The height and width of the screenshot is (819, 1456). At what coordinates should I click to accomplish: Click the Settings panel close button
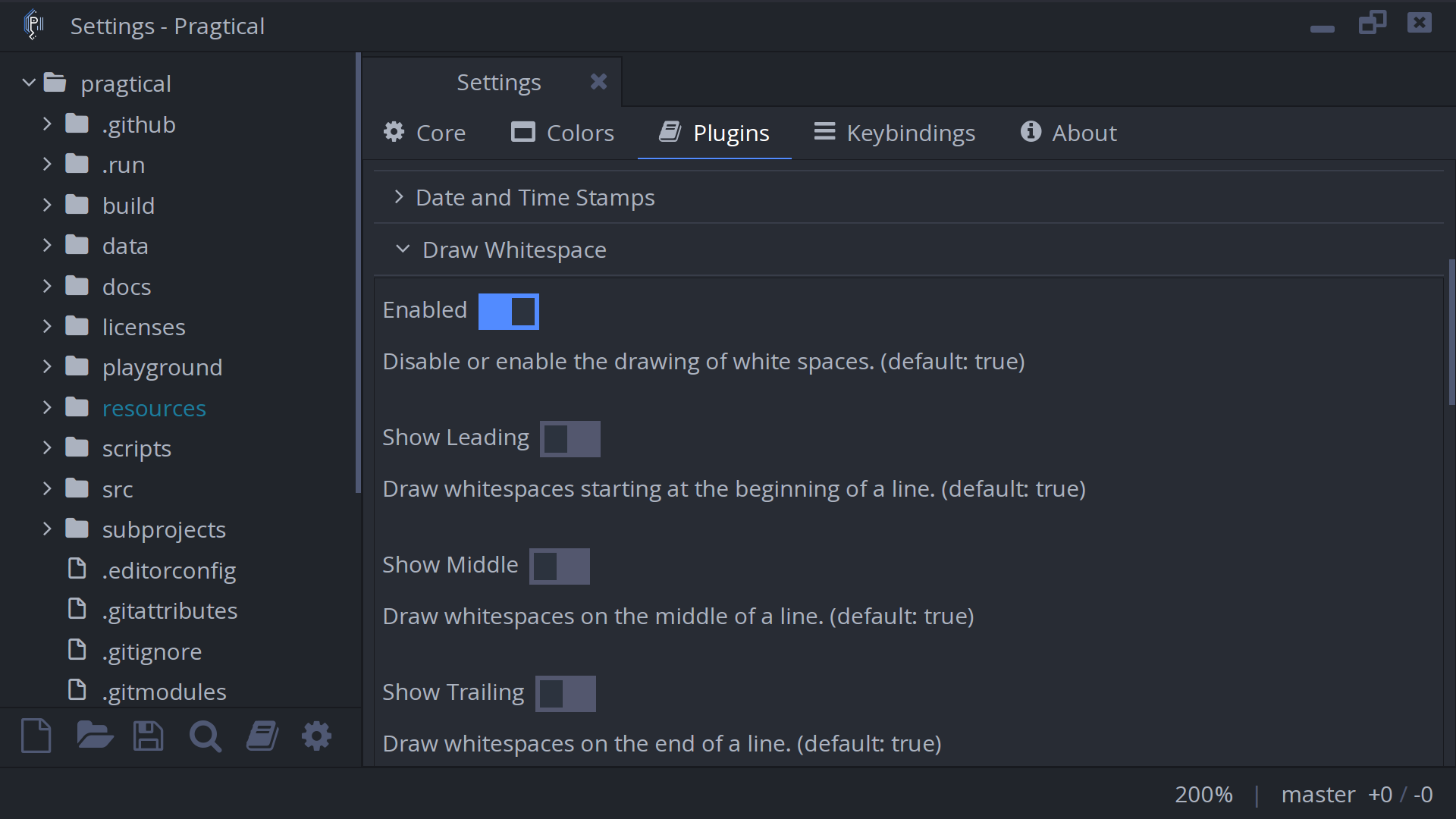(x=598, y=81)
